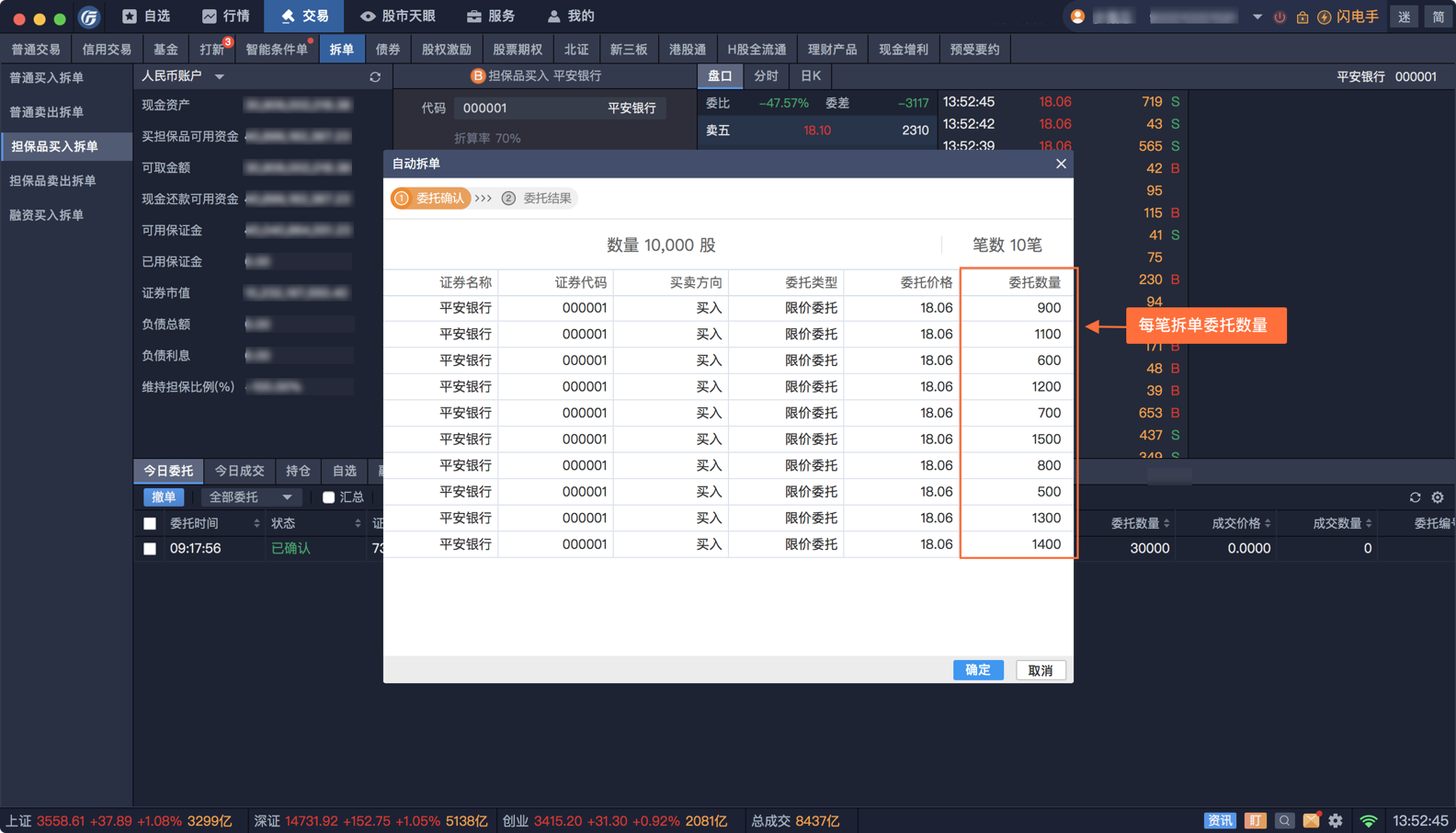This screenshot has height=833, width=1456.
Task: Open the 港股通 tab
Action: [x=688, y=50]
